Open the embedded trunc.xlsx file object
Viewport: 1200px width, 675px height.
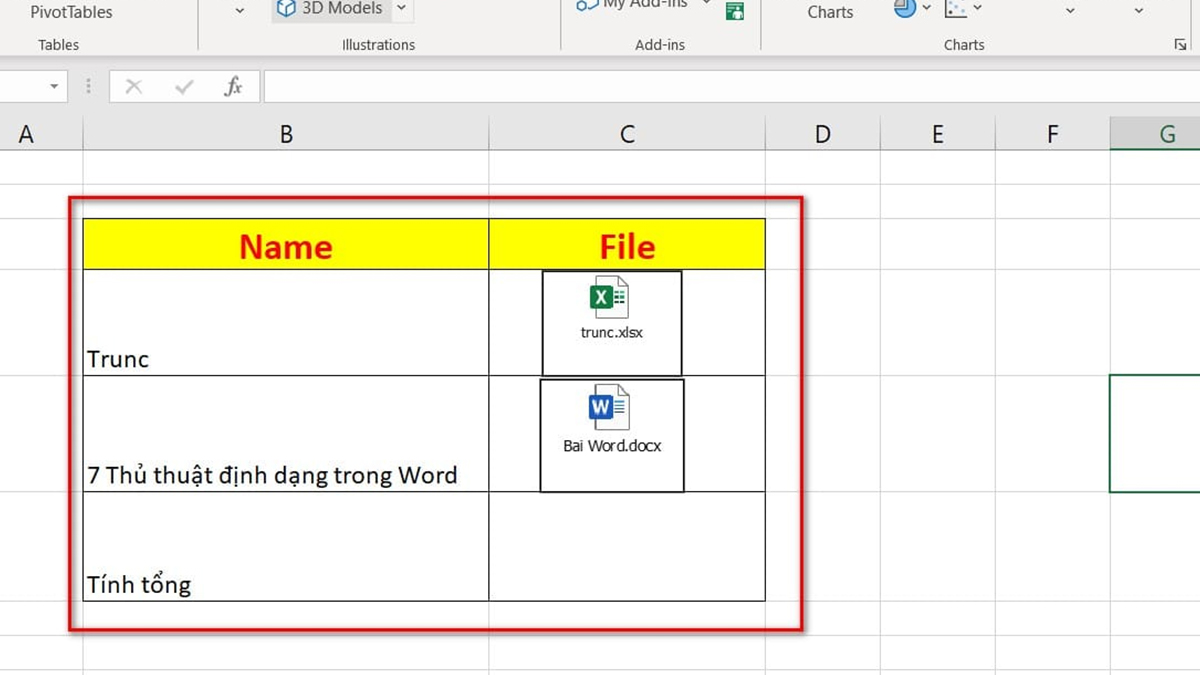point(611,320)
